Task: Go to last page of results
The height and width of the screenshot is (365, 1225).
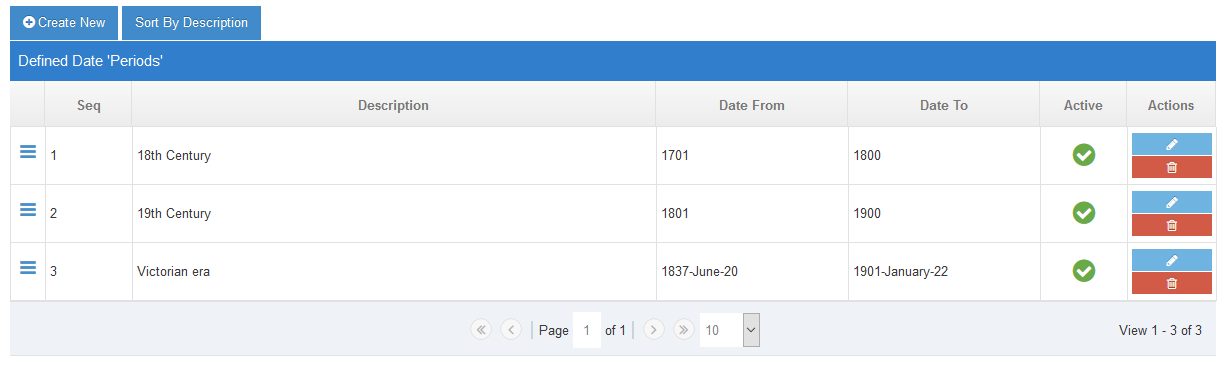Action: [683, 330]
